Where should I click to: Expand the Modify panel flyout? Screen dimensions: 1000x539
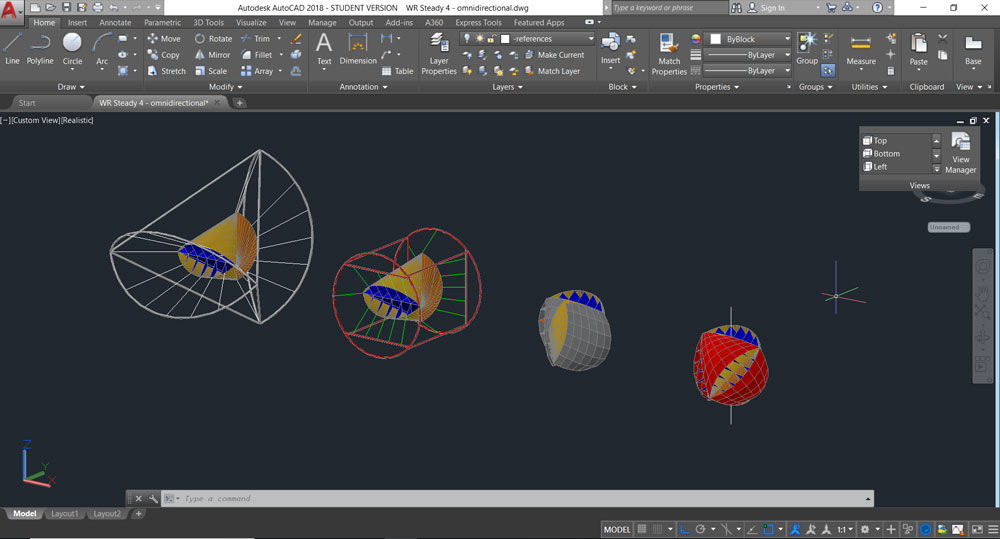tap(226, 87)
